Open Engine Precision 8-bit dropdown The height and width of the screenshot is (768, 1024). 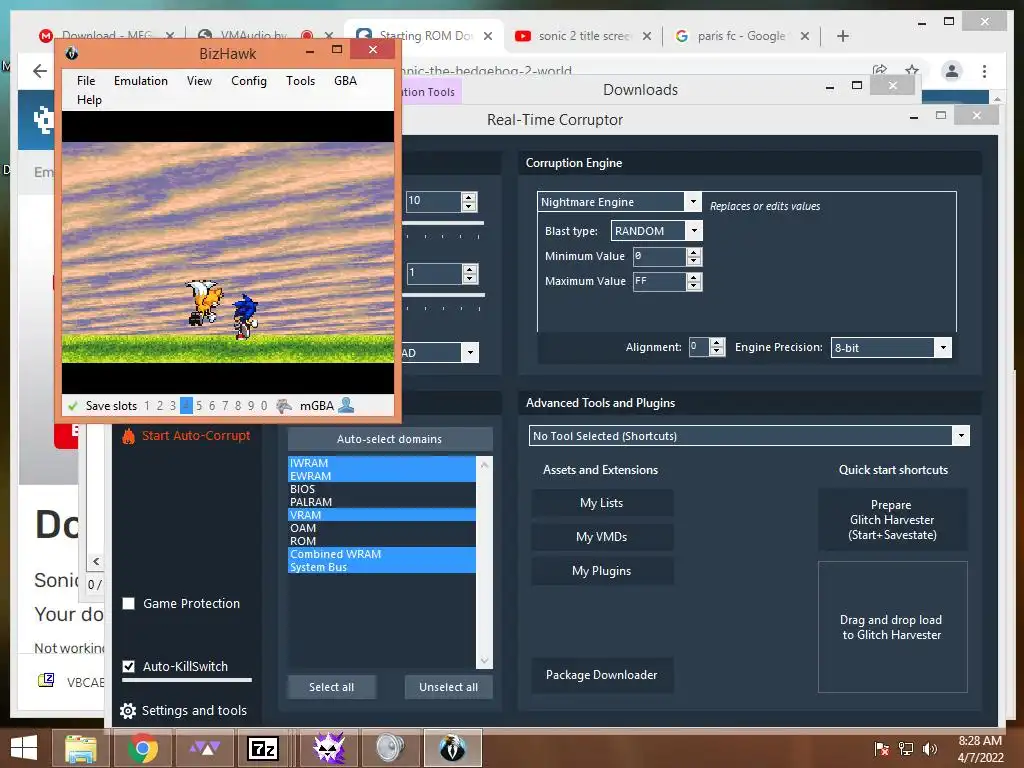pos(943,347)
